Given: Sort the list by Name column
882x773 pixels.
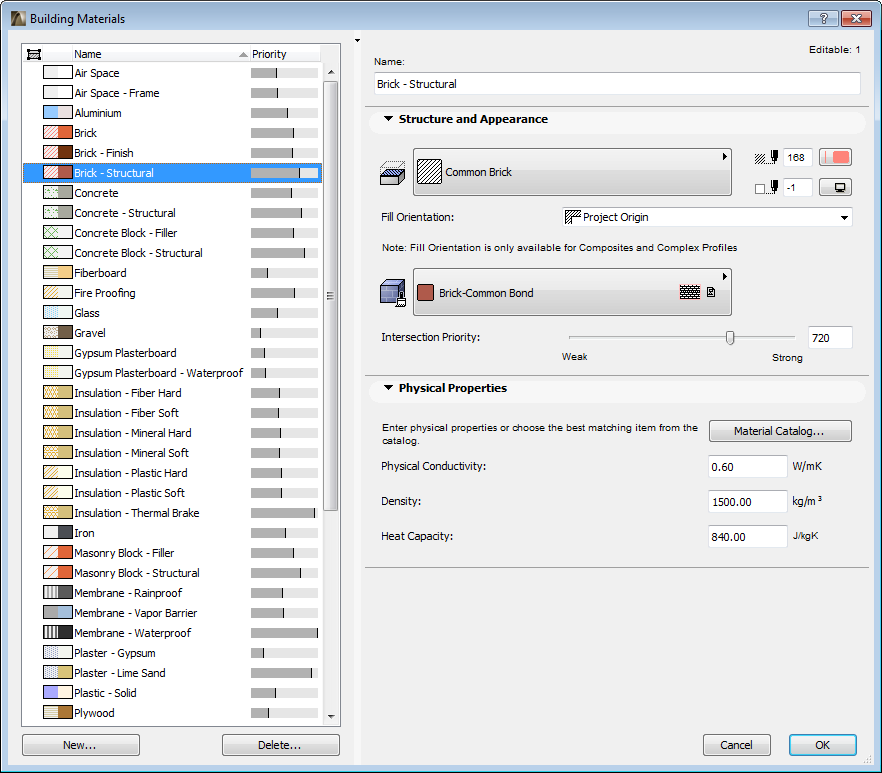Looking at the screenshot, I should [161, 54].
